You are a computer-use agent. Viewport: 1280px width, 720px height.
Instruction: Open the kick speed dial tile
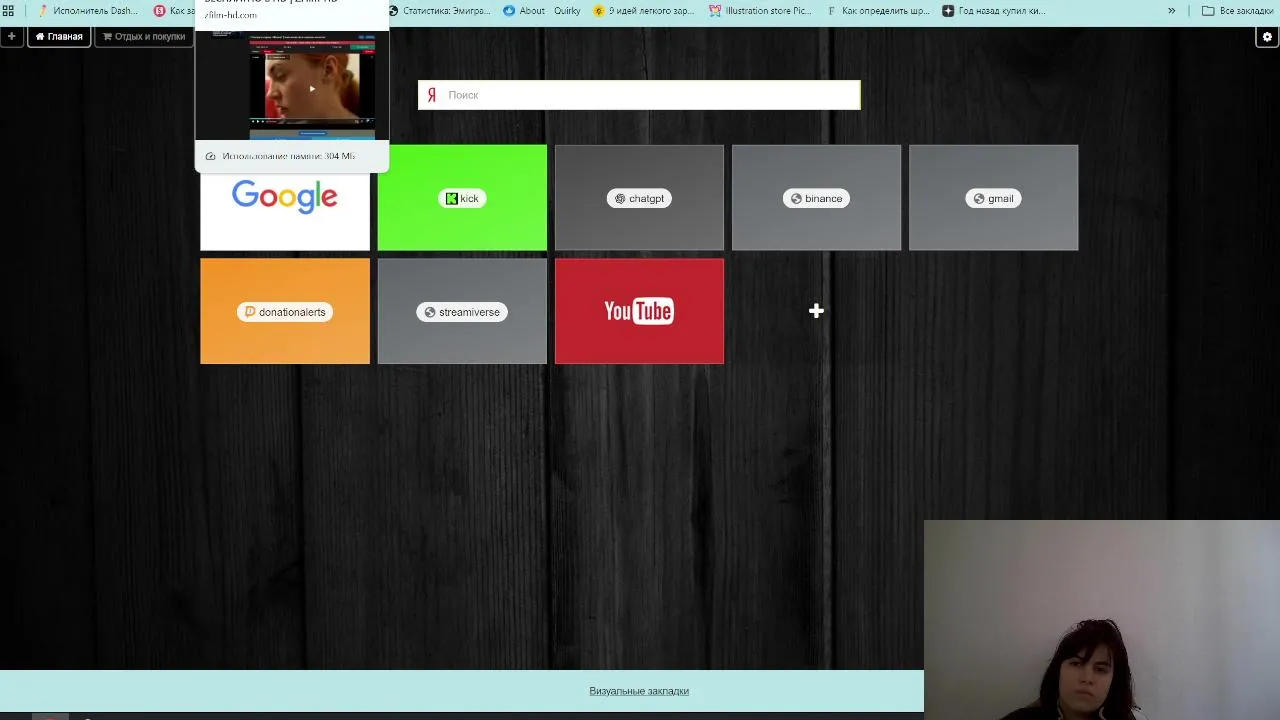[462, 198]
